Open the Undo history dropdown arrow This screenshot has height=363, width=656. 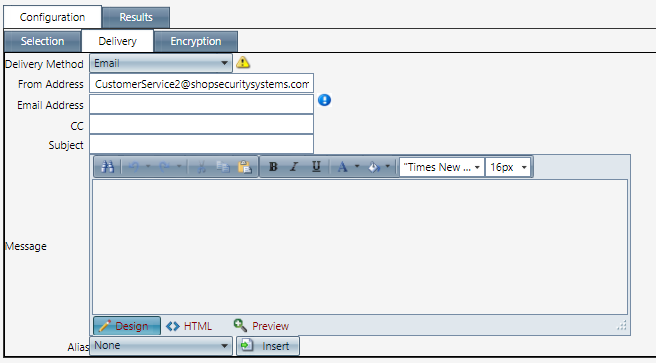148,166
